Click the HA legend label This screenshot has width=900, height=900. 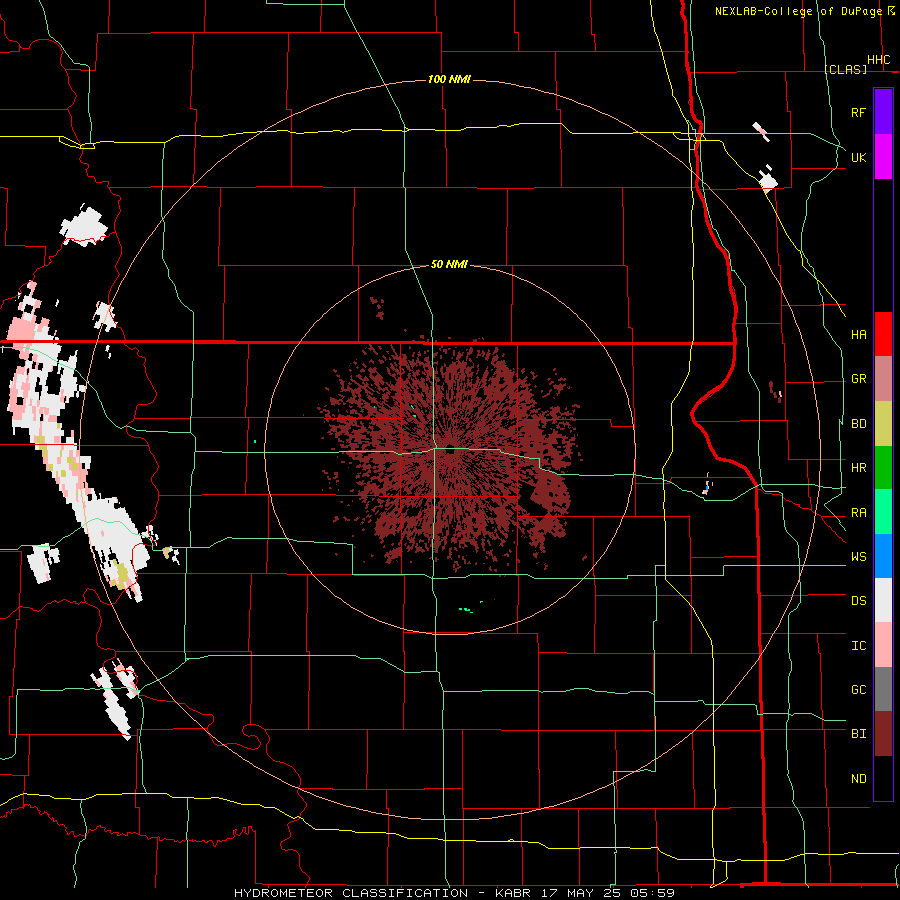click(858, 334)
